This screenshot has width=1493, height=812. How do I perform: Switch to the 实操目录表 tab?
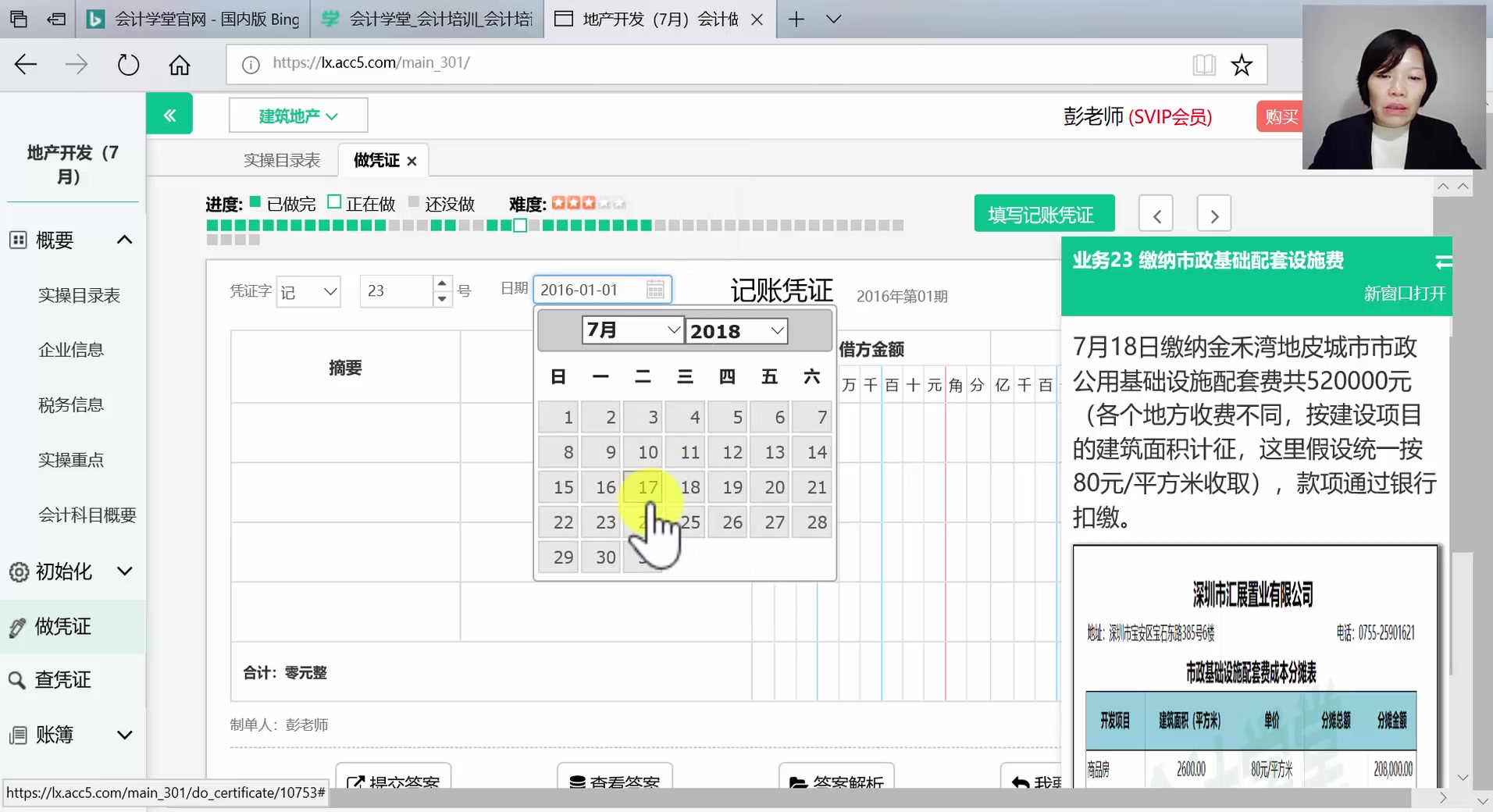click(282, 159)
